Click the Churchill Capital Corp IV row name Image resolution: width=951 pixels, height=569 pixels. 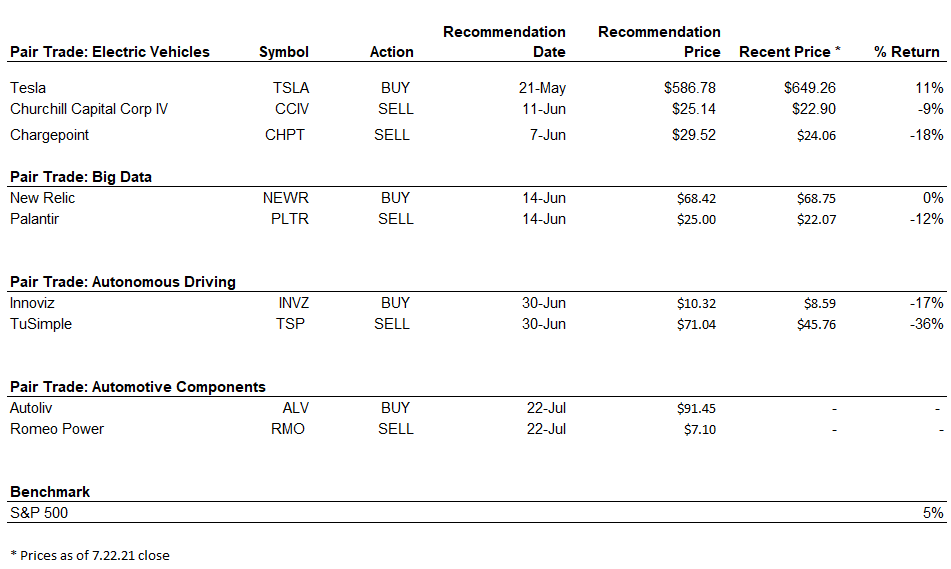click(89, 109)
